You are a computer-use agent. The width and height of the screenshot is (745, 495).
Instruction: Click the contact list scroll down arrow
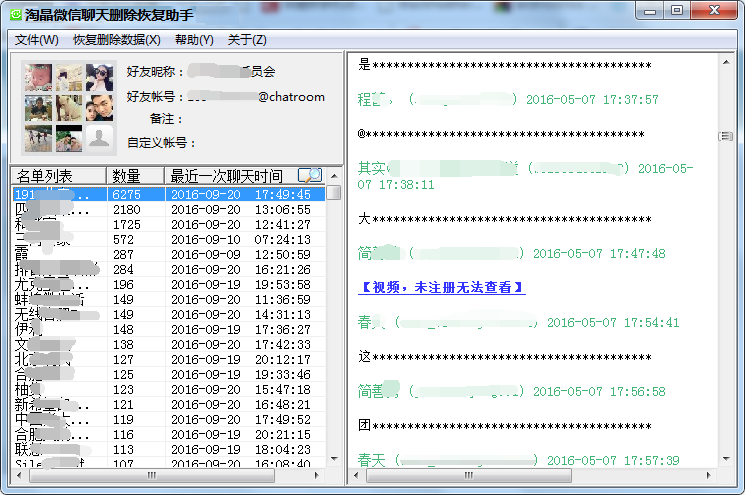click(x=334, y=459)
